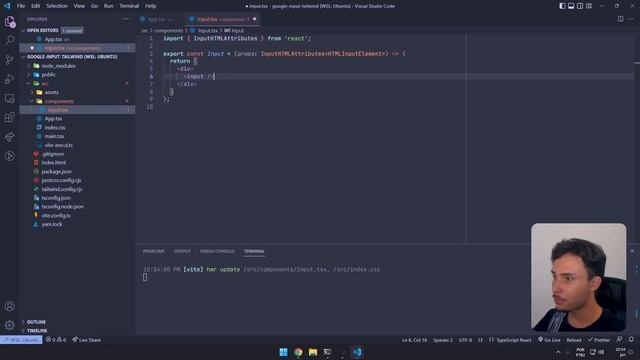Switch to the Output panel tab
This screenshot has height=360, width=640.
tap(182, 251)
